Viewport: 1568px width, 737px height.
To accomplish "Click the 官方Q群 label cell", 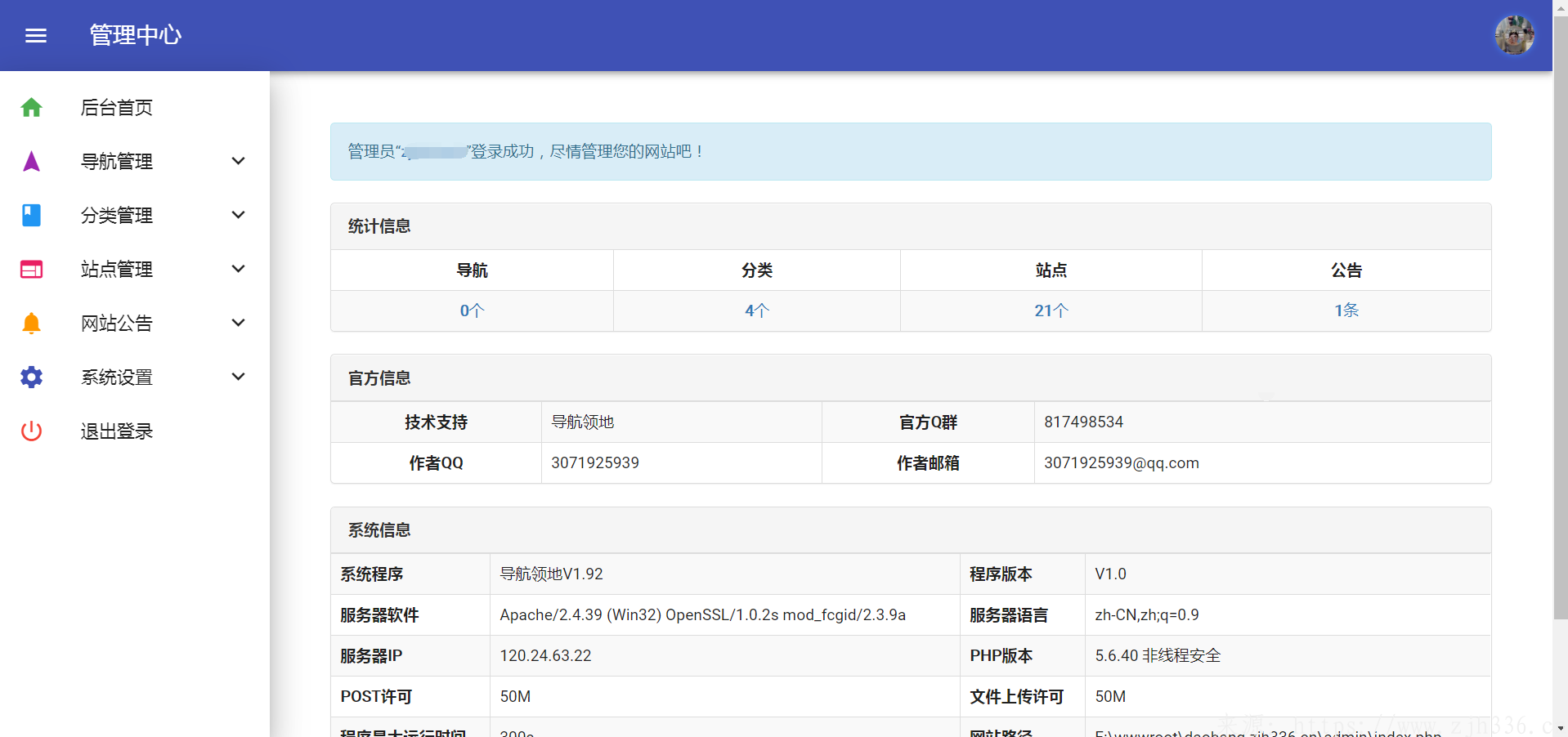I will (x=928, y=422).
